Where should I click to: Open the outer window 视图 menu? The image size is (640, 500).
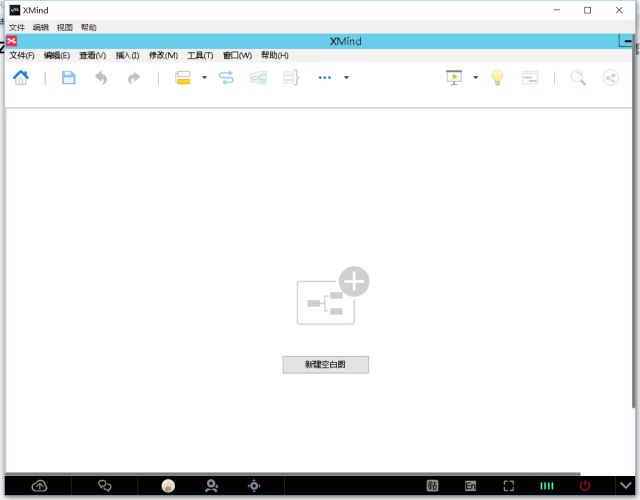pyautogui.click(x=64, y=27)
